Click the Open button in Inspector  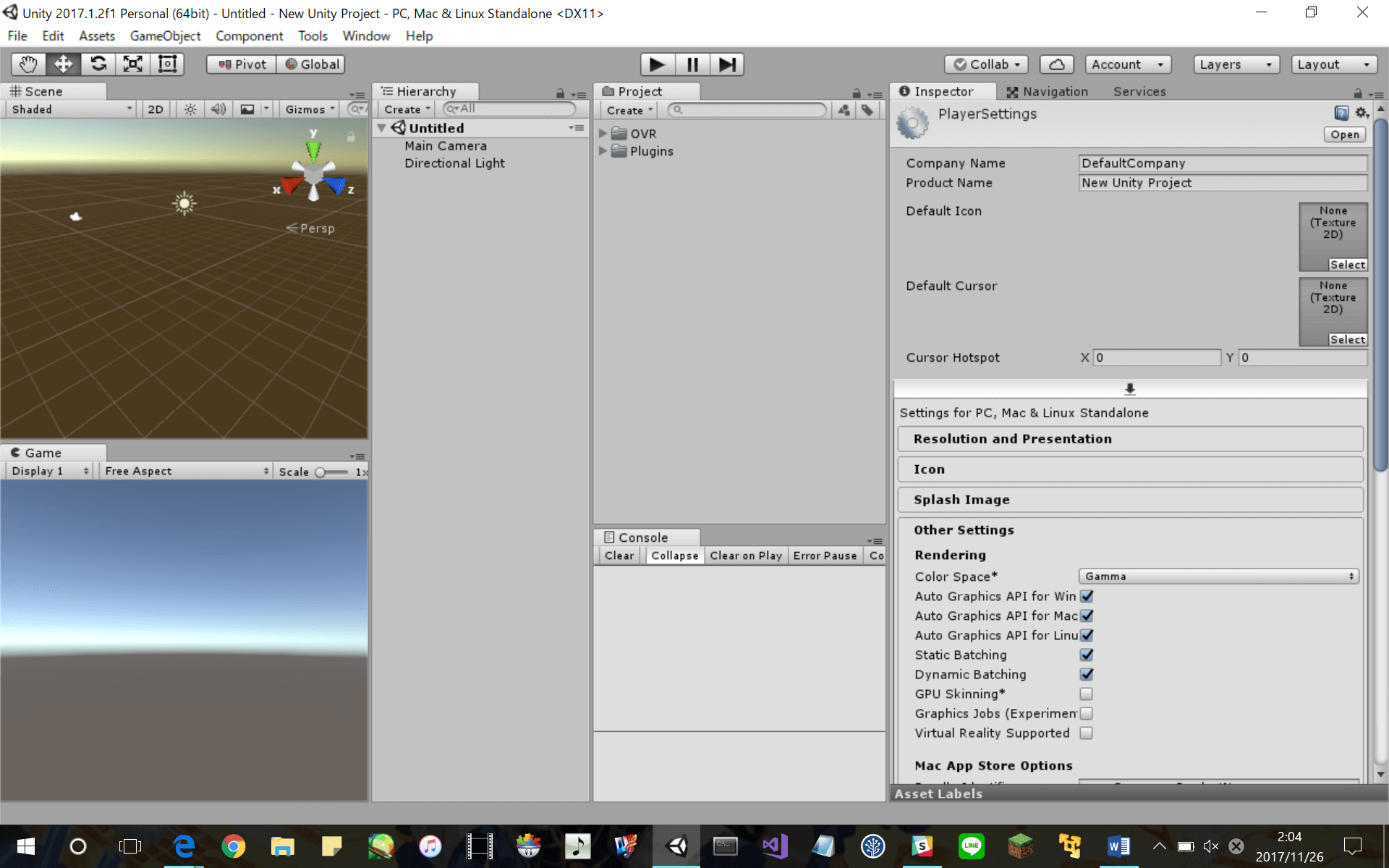(1345, 135)
